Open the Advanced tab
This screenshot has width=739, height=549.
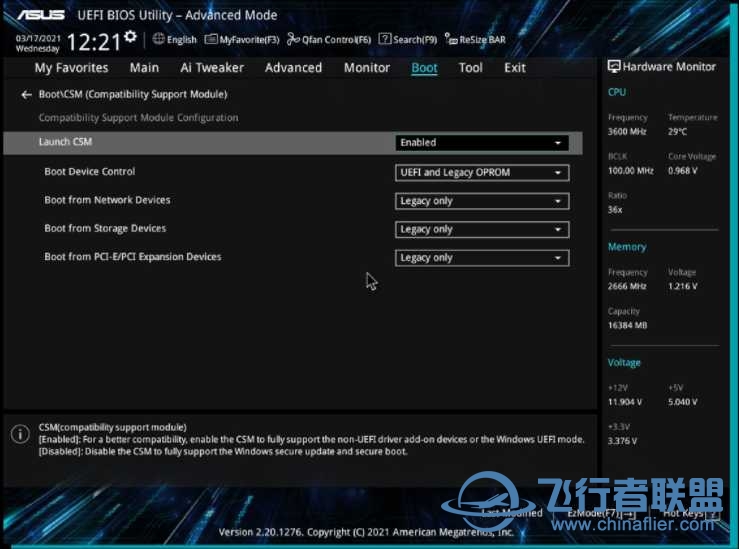(x=293, y=68)
